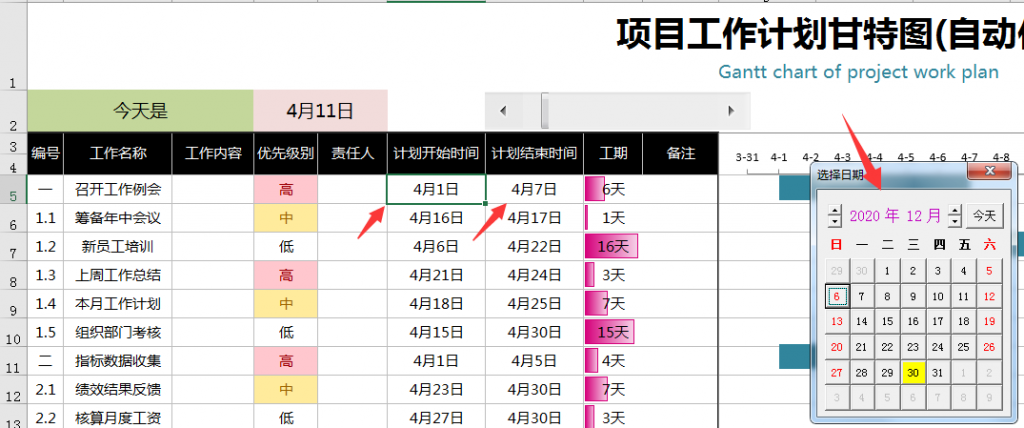Decrease the year with the down stepper
The height and width of the screenshot is (428, 1024).
[835, 221]
